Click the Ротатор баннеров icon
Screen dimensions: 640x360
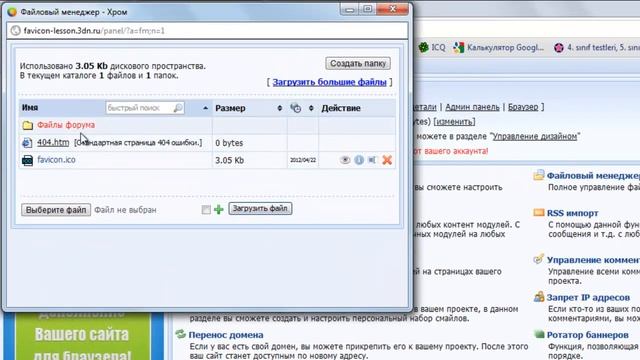(539, 335)
